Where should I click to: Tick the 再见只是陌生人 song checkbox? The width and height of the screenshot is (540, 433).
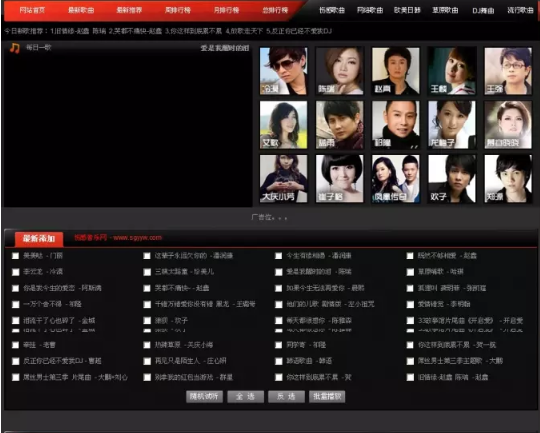(147, 361)
